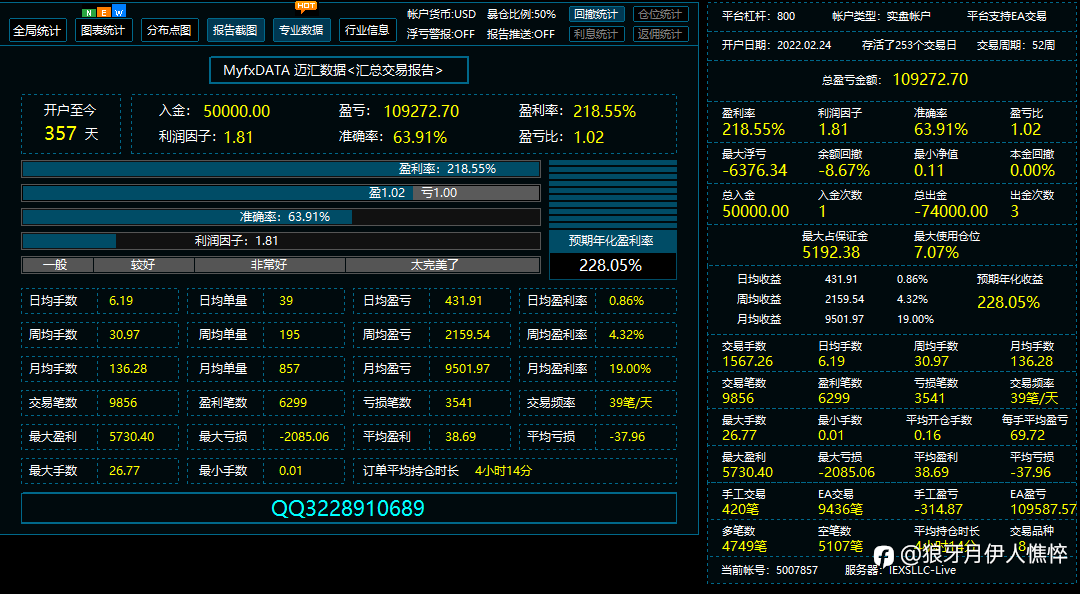
Task: Click the 太完美了 rating segment
Action: (x=442, y=265)
